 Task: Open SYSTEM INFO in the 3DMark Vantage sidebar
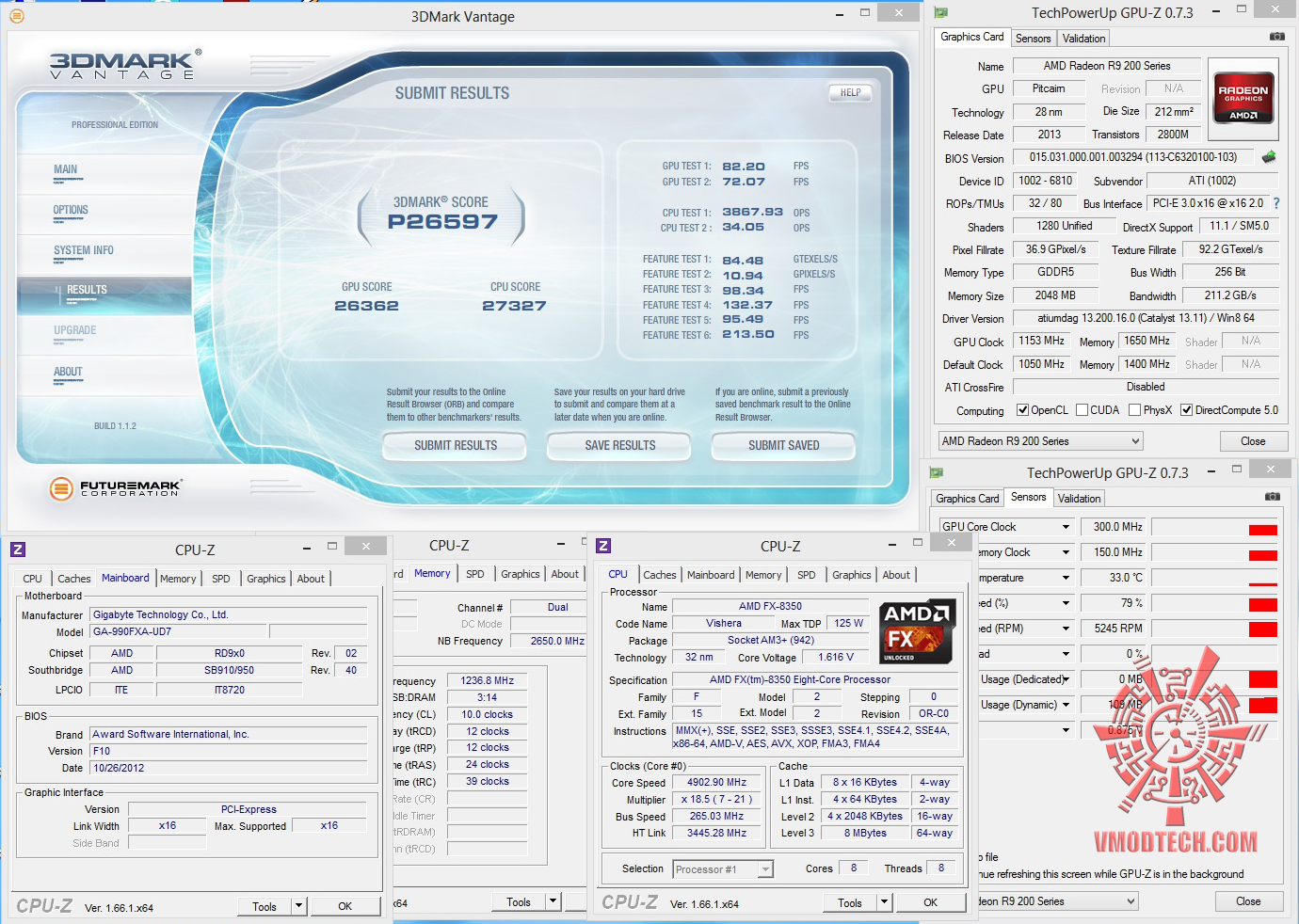84,251
